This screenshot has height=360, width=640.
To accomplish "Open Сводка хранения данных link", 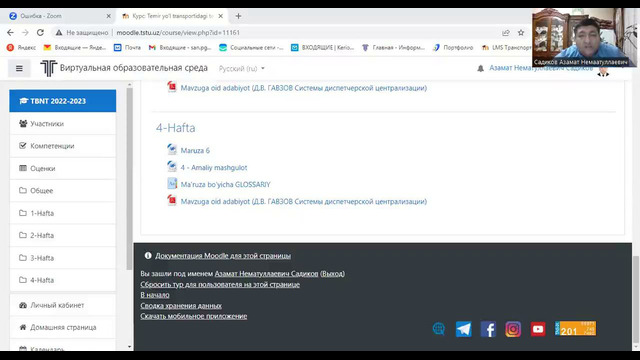I will click(181, 305).
